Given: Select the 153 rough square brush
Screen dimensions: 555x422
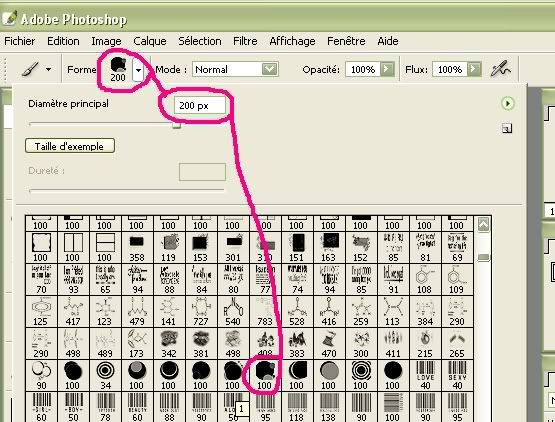Looking at the screenshot, I should (x=201, y=247).
